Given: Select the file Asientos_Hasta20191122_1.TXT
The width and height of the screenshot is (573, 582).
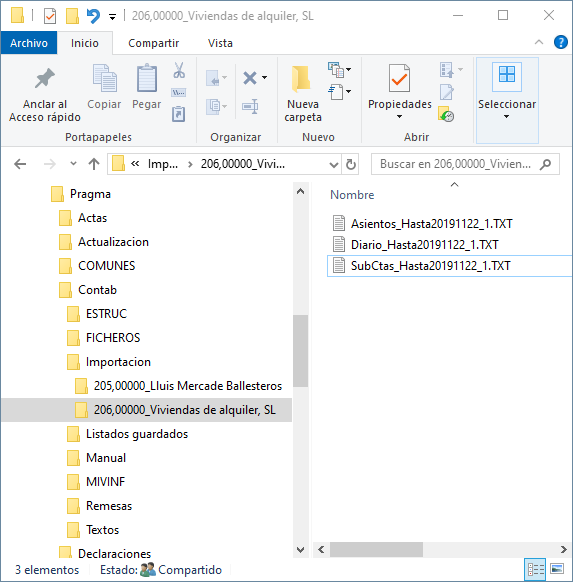Looking at the screenshot, I should coord(432,224).
